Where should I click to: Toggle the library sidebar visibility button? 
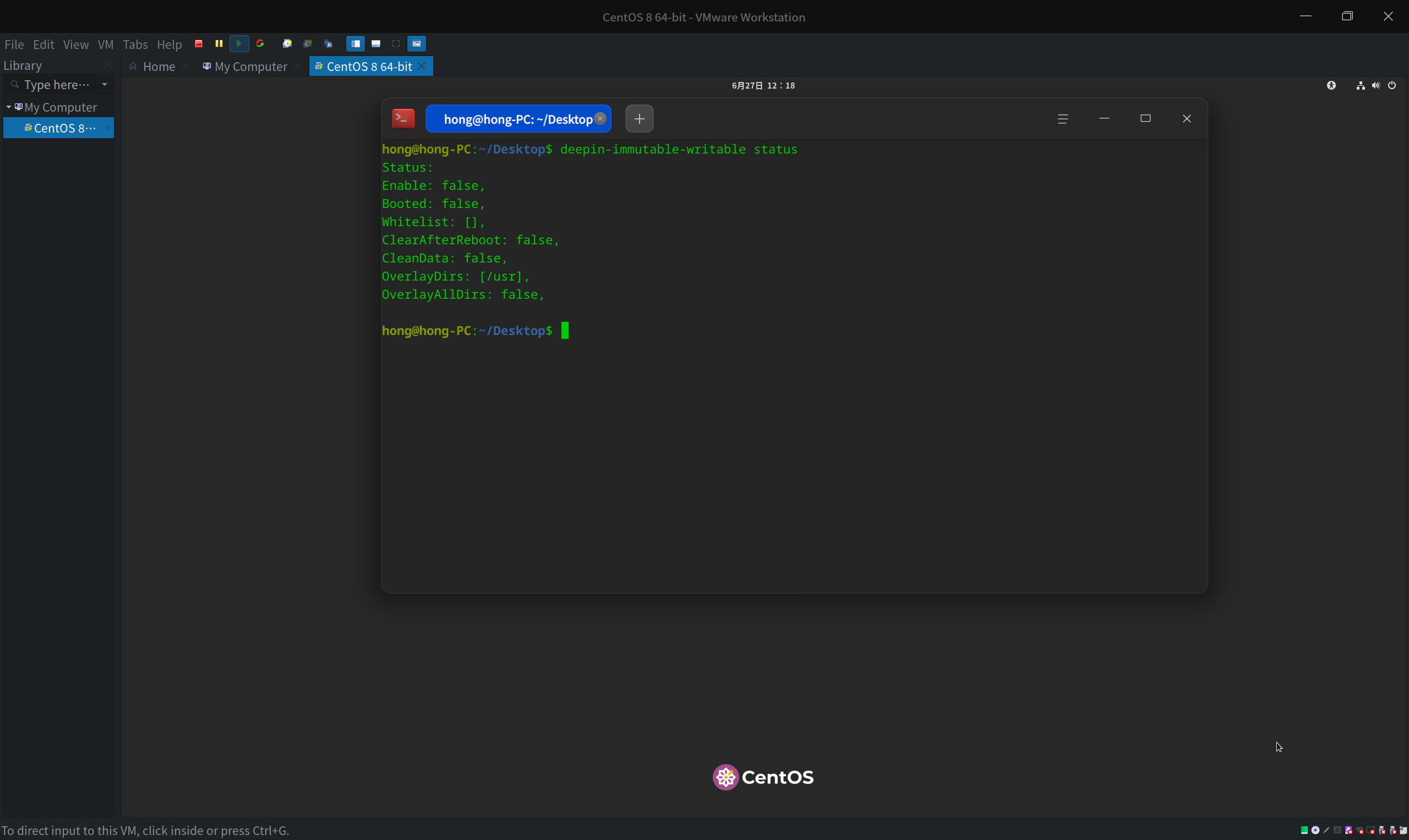[355, 43]
